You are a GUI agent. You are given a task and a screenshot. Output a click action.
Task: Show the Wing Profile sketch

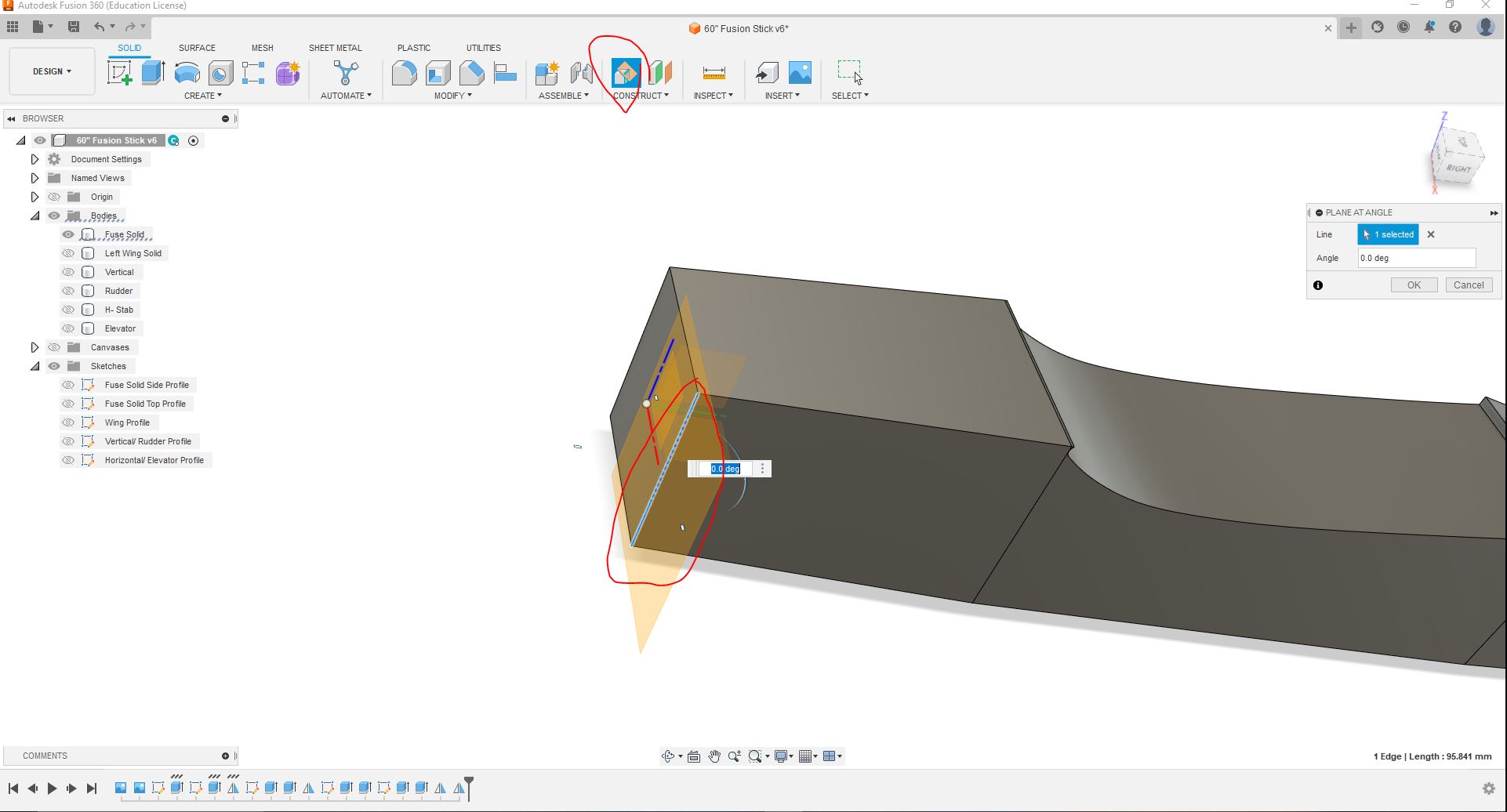pyautogui.click(x=68, y=422)
